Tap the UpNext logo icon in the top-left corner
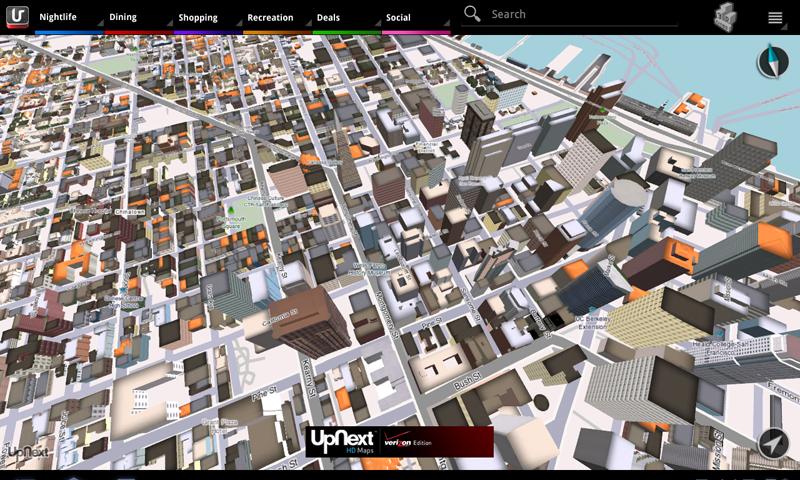800x480 pixels. click(x=17, y=16)
